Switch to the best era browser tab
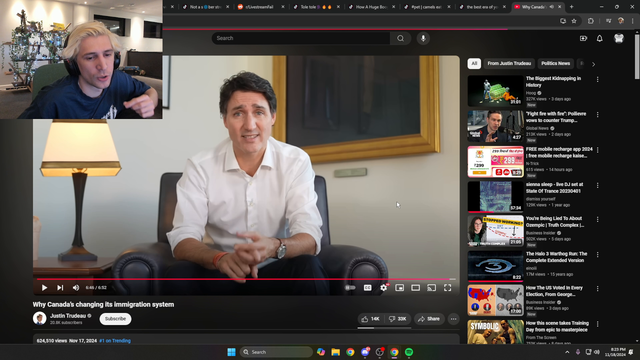This screenshot has height=360, width=640. 481,7
